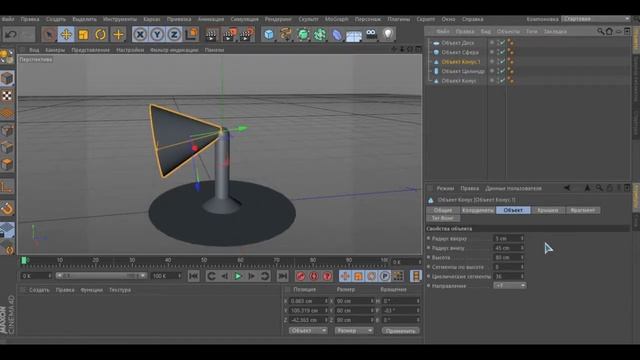
Task: Select the Live Selection arrow tool
Action: pos(49,35)
